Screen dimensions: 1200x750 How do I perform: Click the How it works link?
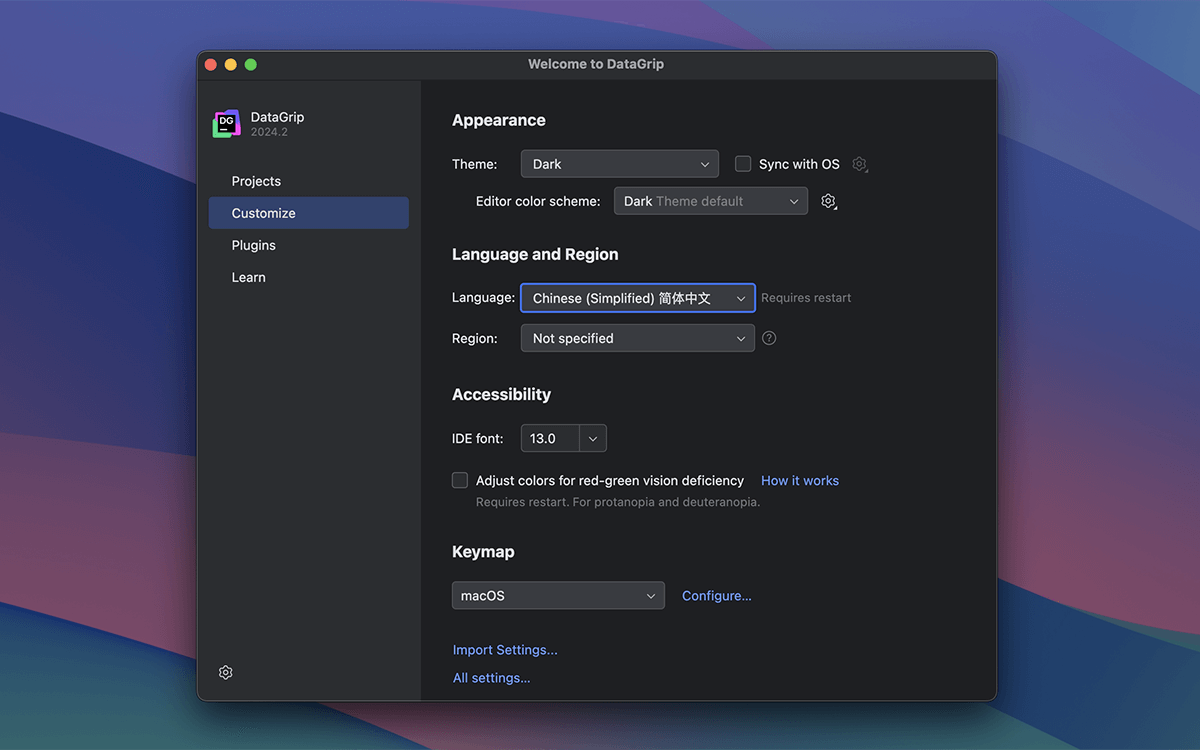(x=800, y=481)
